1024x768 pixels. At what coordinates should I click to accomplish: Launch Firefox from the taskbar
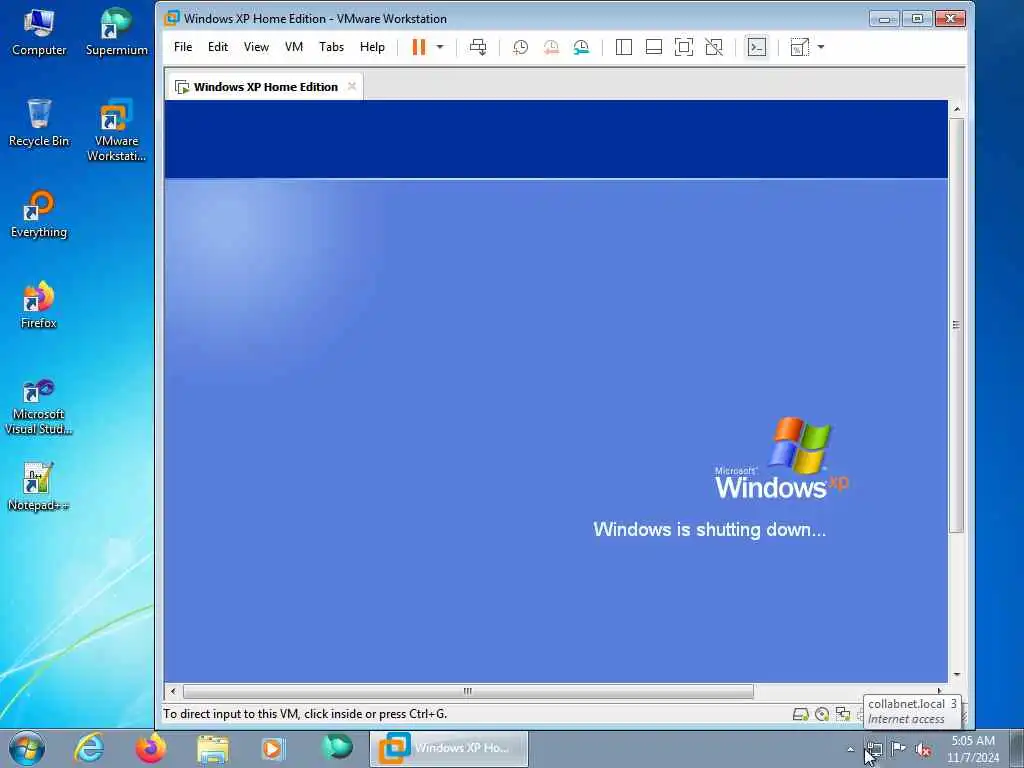click(151, 748)
